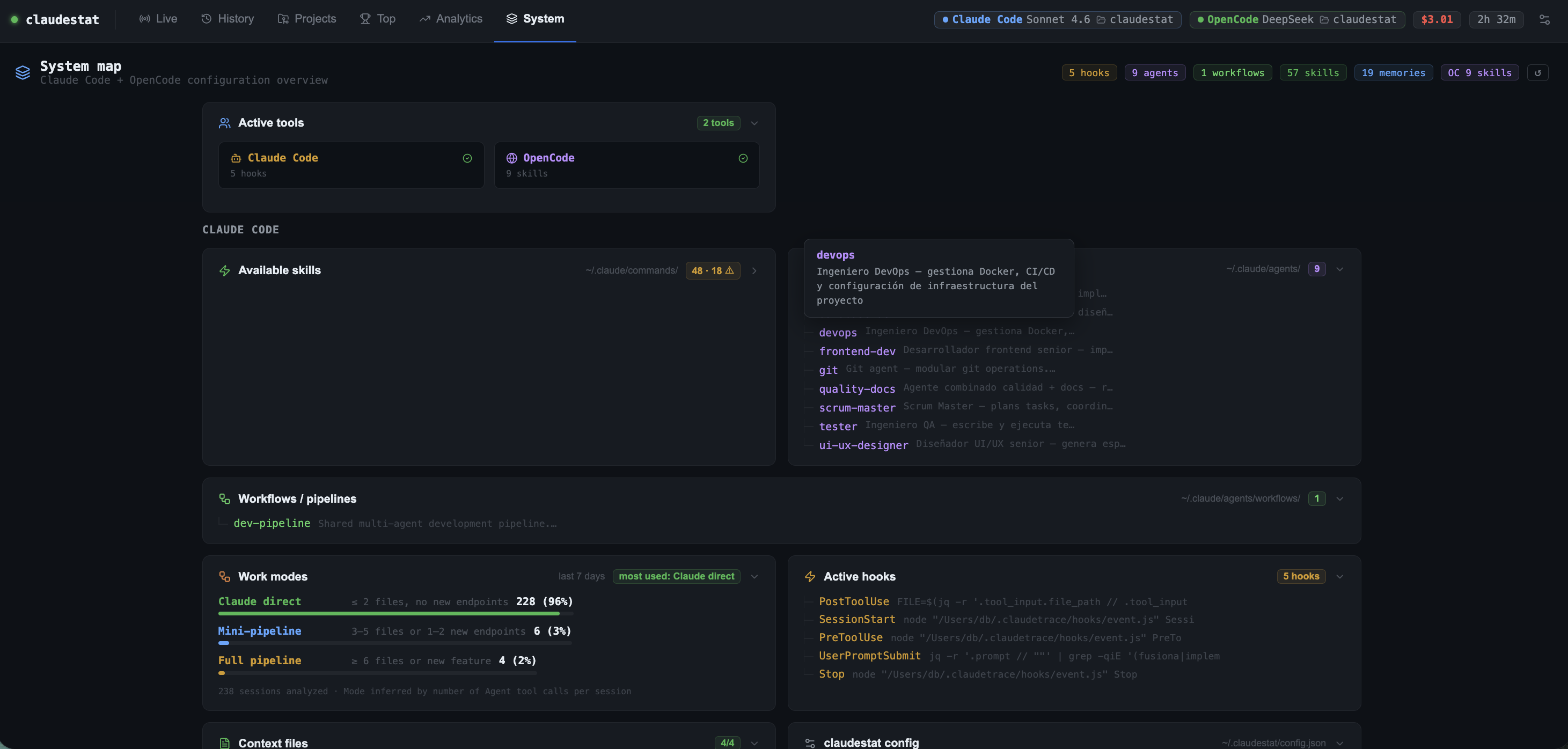The height and width of the screenshot is (749, 1568).
Task: Click the Full pipeline progress bar
Action: [x=377, y=673]
